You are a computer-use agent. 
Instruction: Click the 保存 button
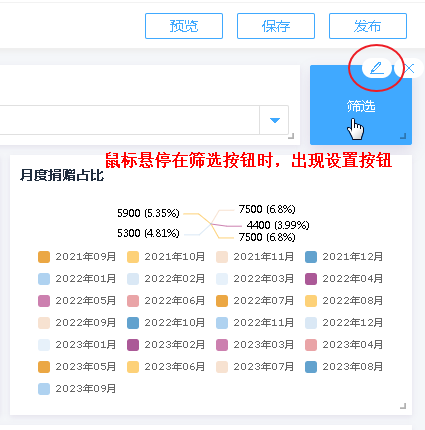(x=276, y=26)
